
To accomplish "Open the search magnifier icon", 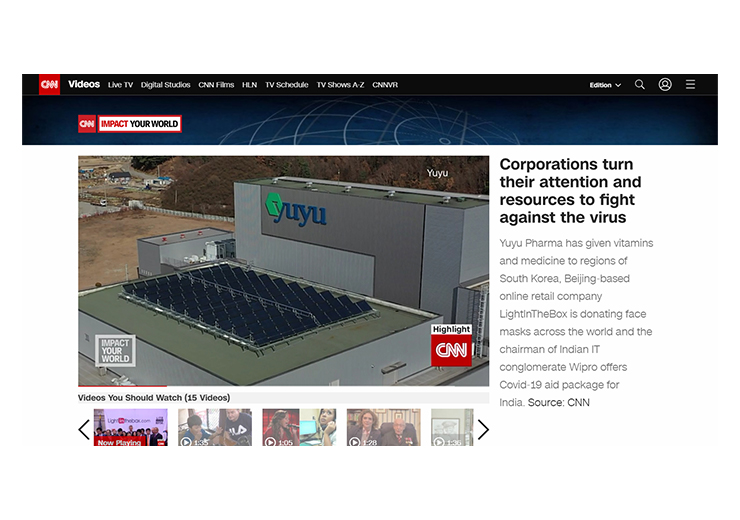I will point(640,85).
